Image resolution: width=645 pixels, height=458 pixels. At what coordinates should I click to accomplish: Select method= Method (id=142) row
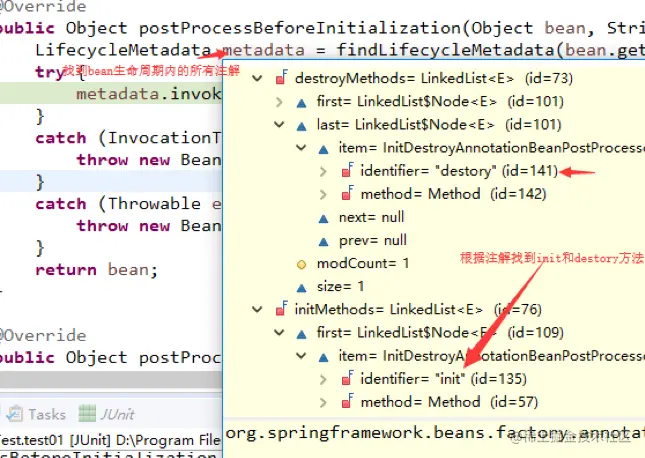pos(453,194)
